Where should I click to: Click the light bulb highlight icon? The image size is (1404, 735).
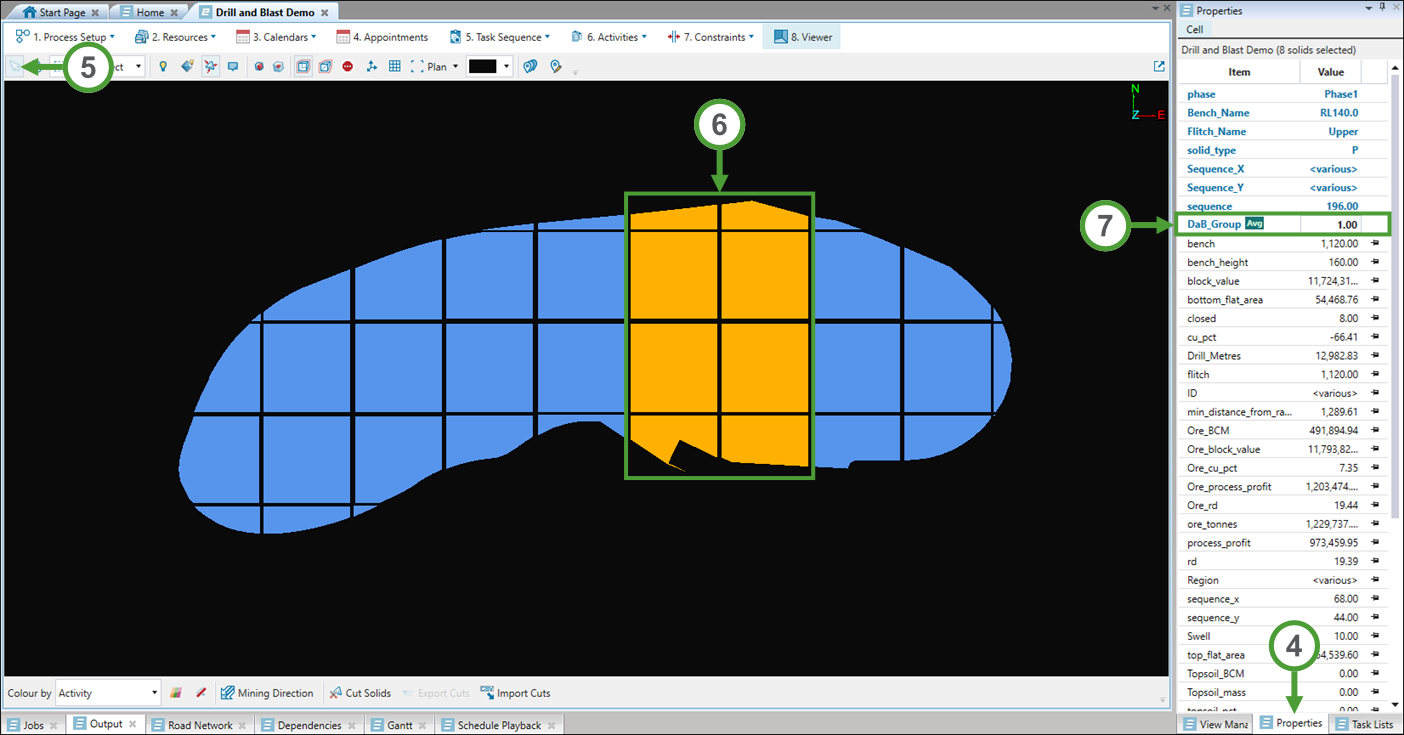[x=163, y=66]
